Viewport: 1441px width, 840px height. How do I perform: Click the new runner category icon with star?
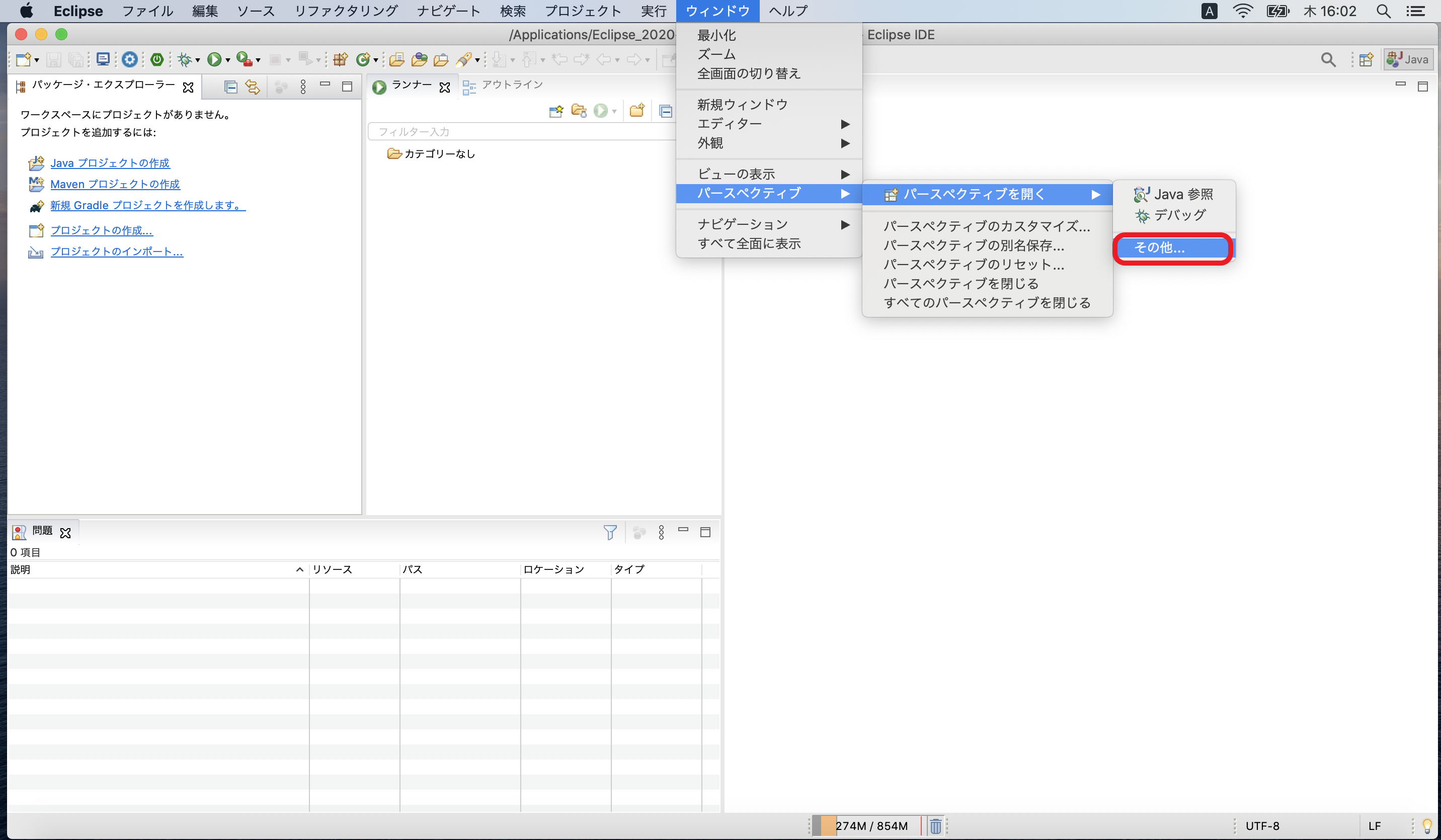556,111
